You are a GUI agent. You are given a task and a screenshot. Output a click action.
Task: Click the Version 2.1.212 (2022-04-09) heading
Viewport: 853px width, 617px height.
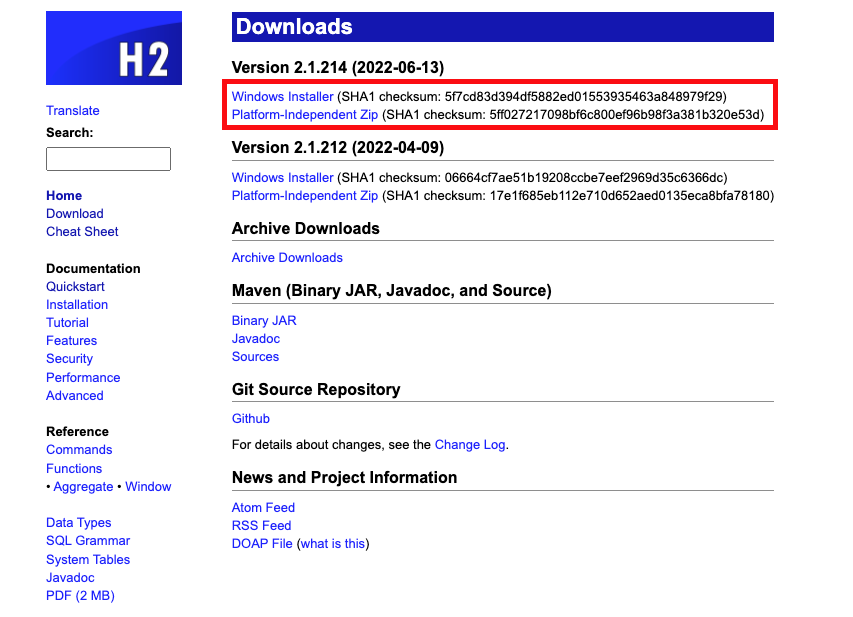click(338, 147)
